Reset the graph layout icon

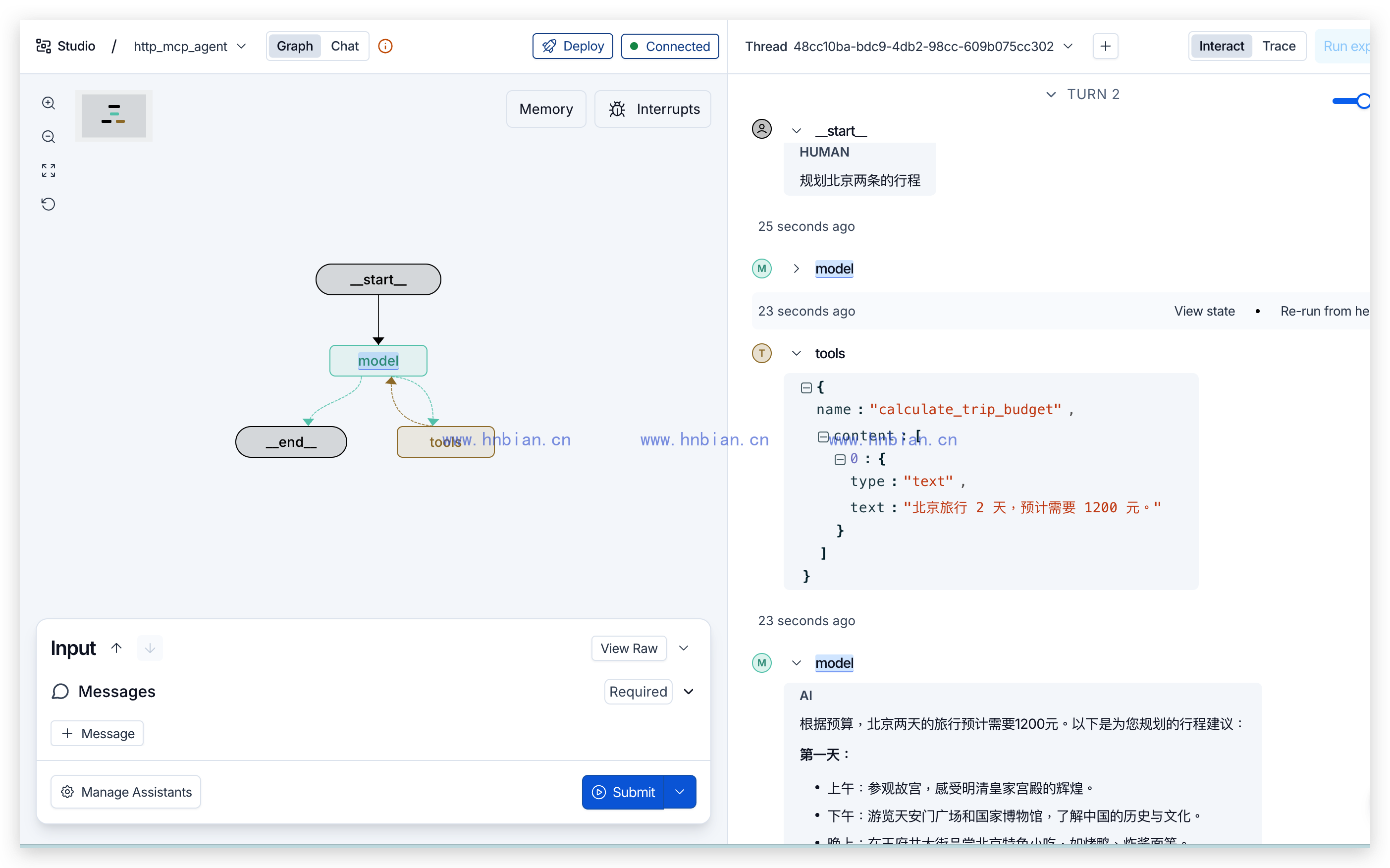[49, 205]
